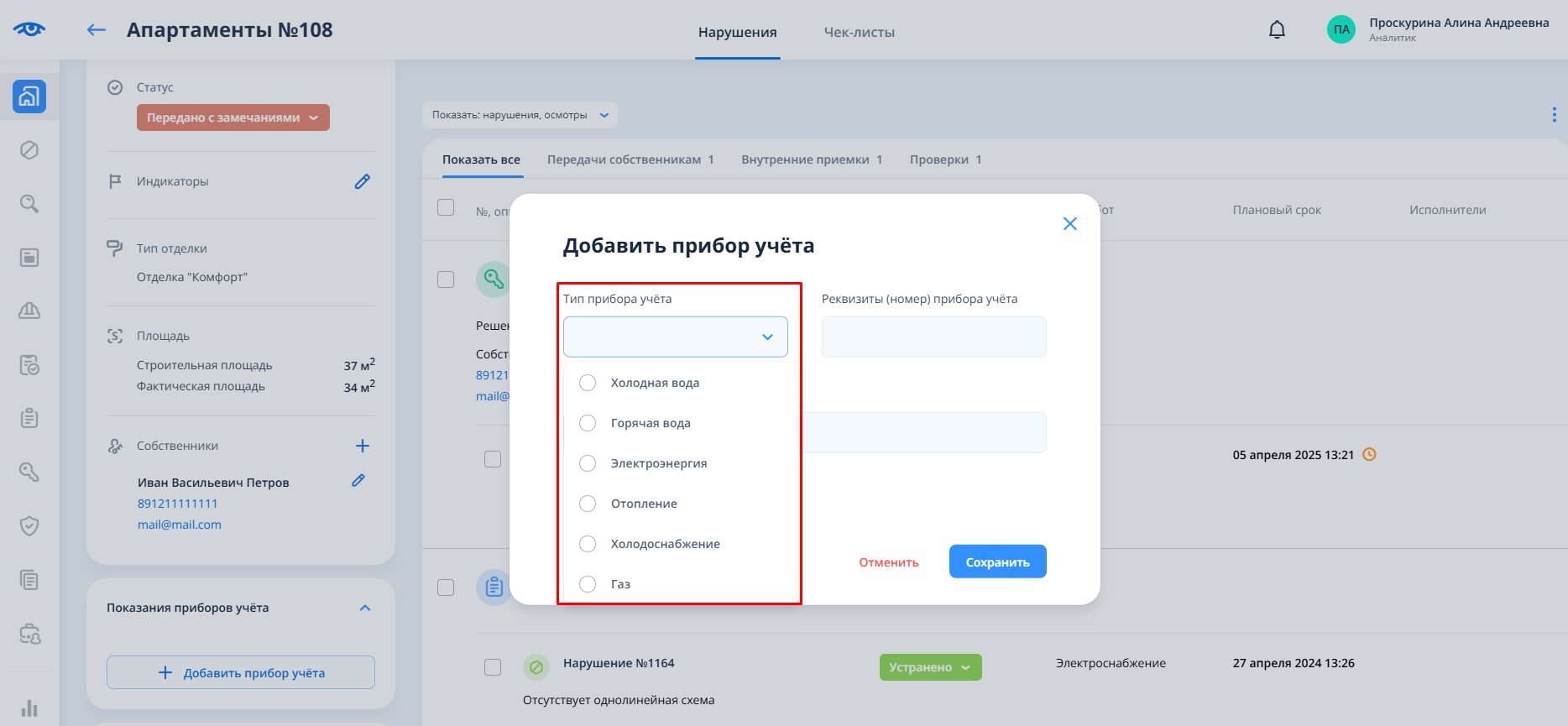Image resolution: width=1568 pixels, height=726 pixels.
Task: Switch to the Чек-листы tab
Action: tap(859, 32)
